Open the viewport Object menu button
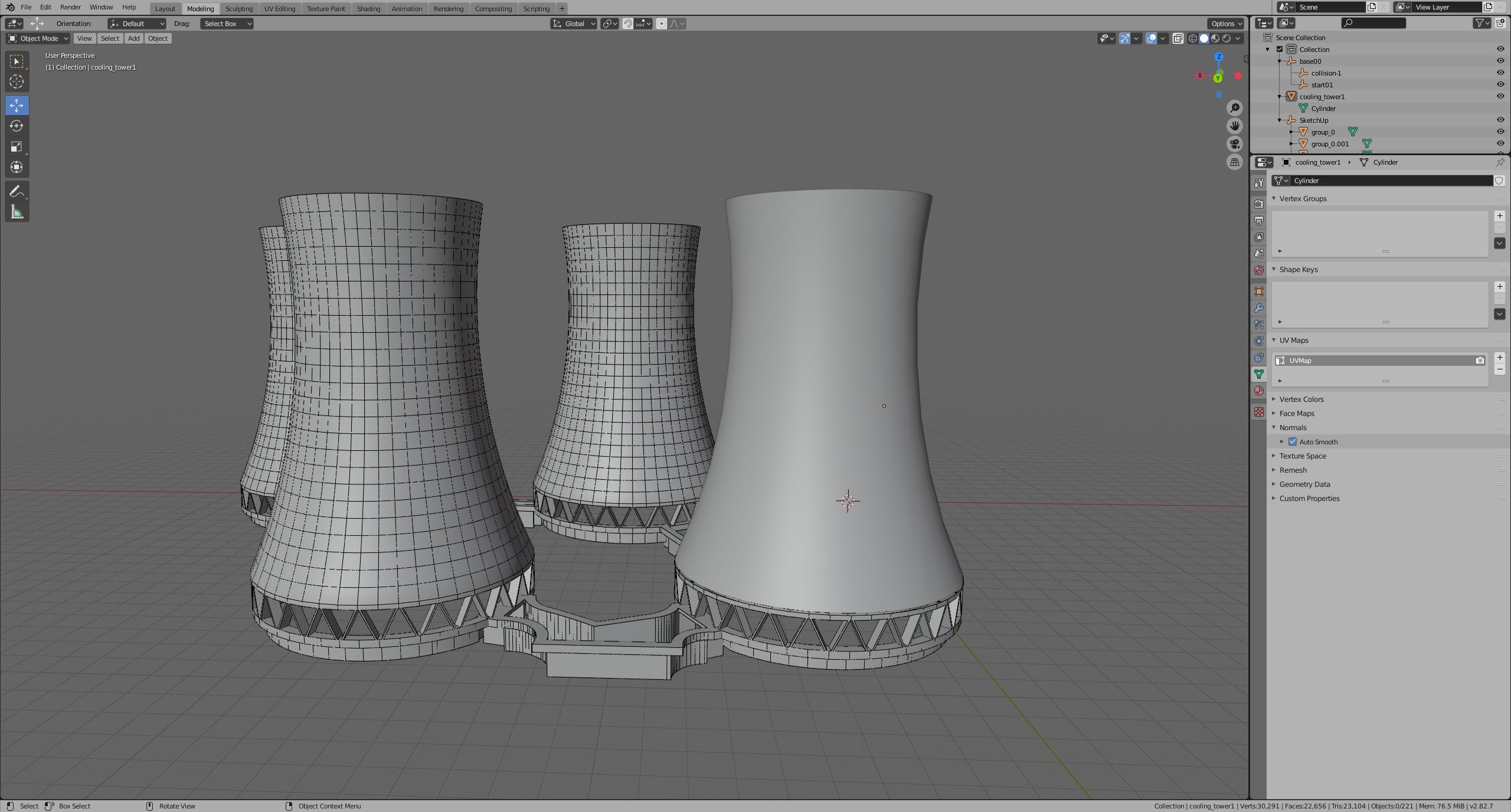 (158, 38)
